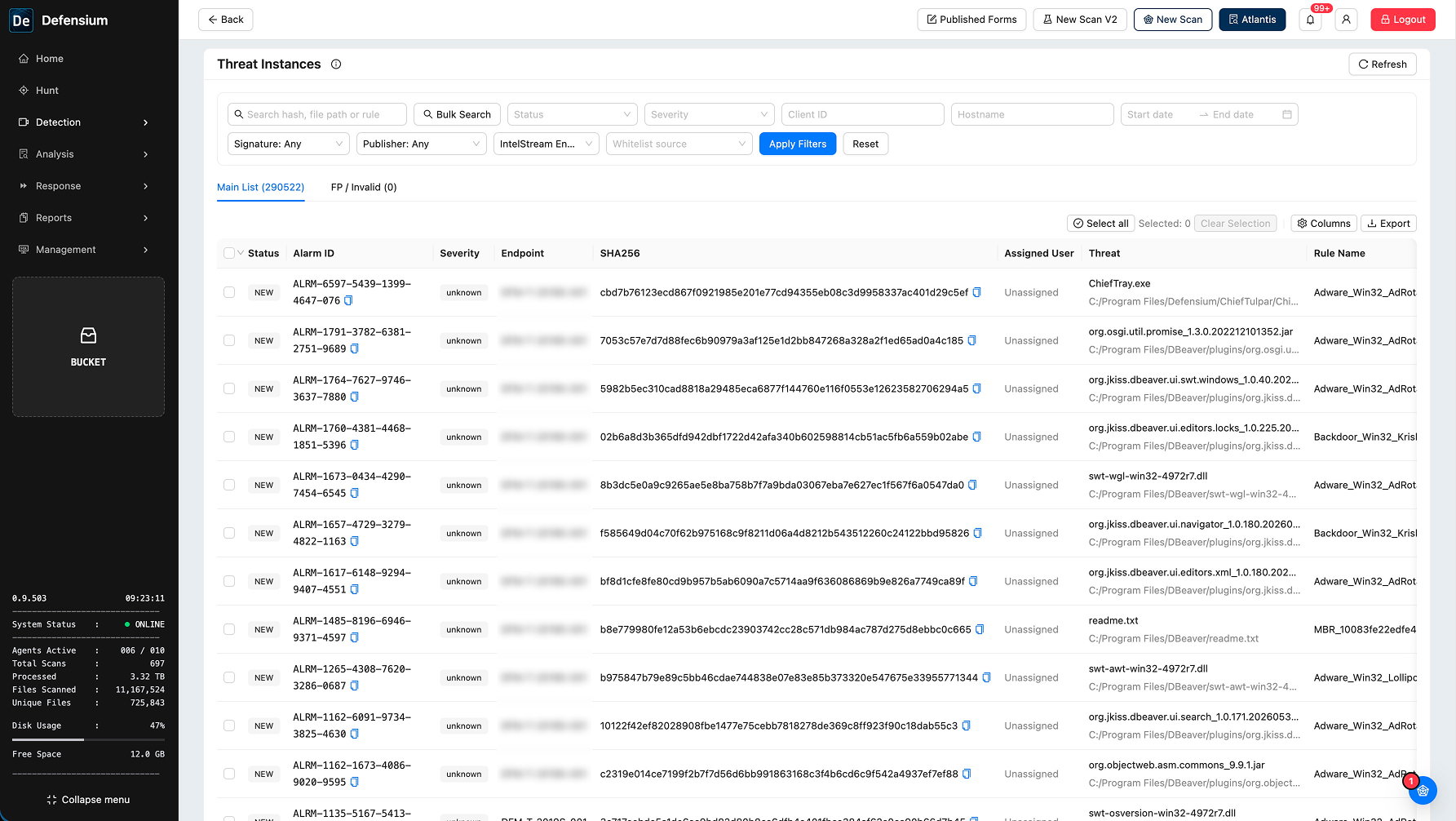Focus the Hostname input field

tap(1032, 114)
